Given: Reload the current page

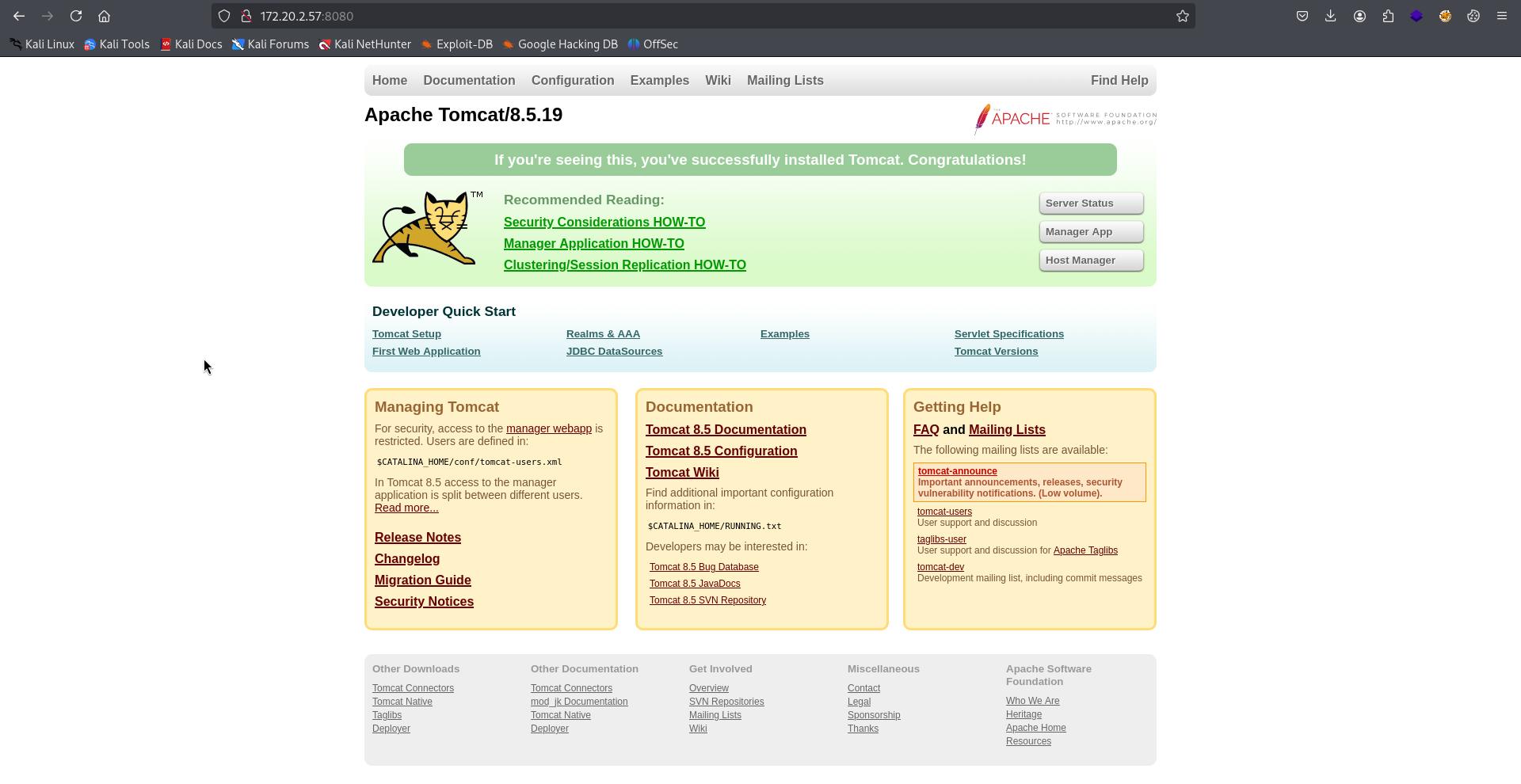Looking at the screenshot, I should 76,16.
